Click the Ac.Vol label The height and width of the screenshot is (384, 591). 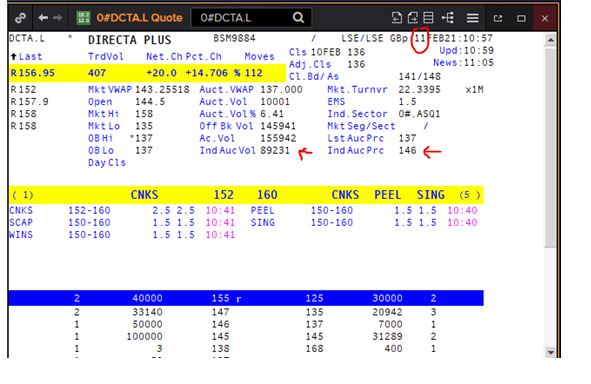pyautogui.click(x=217, y=138)
